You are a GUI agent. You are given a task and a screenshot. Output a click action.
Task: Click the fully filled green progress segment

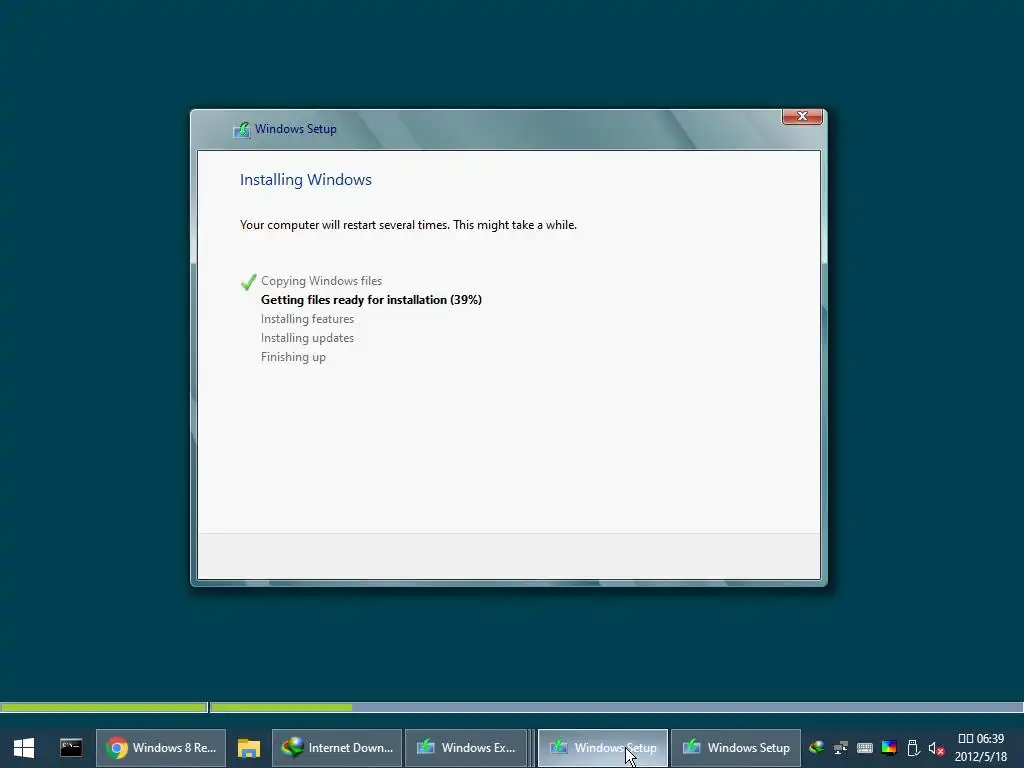(104, 707)
